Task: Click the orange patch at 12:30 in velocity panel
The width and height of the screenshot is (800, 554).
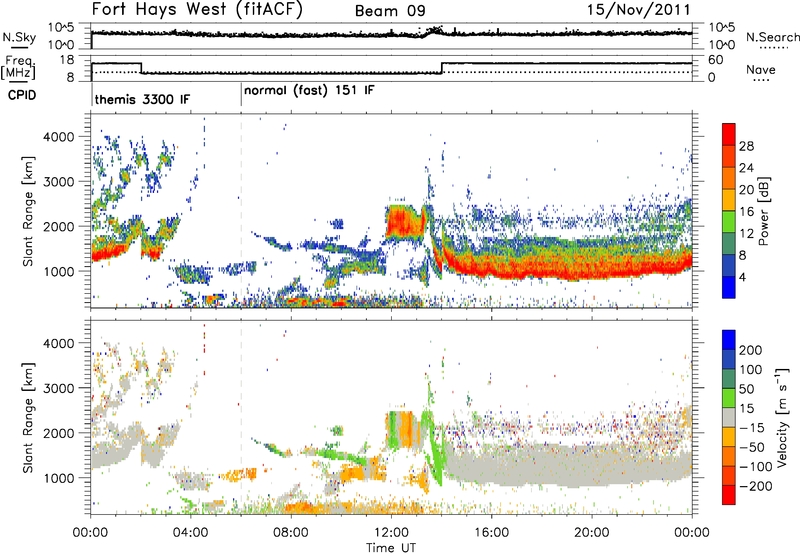Action: (407, 429)
